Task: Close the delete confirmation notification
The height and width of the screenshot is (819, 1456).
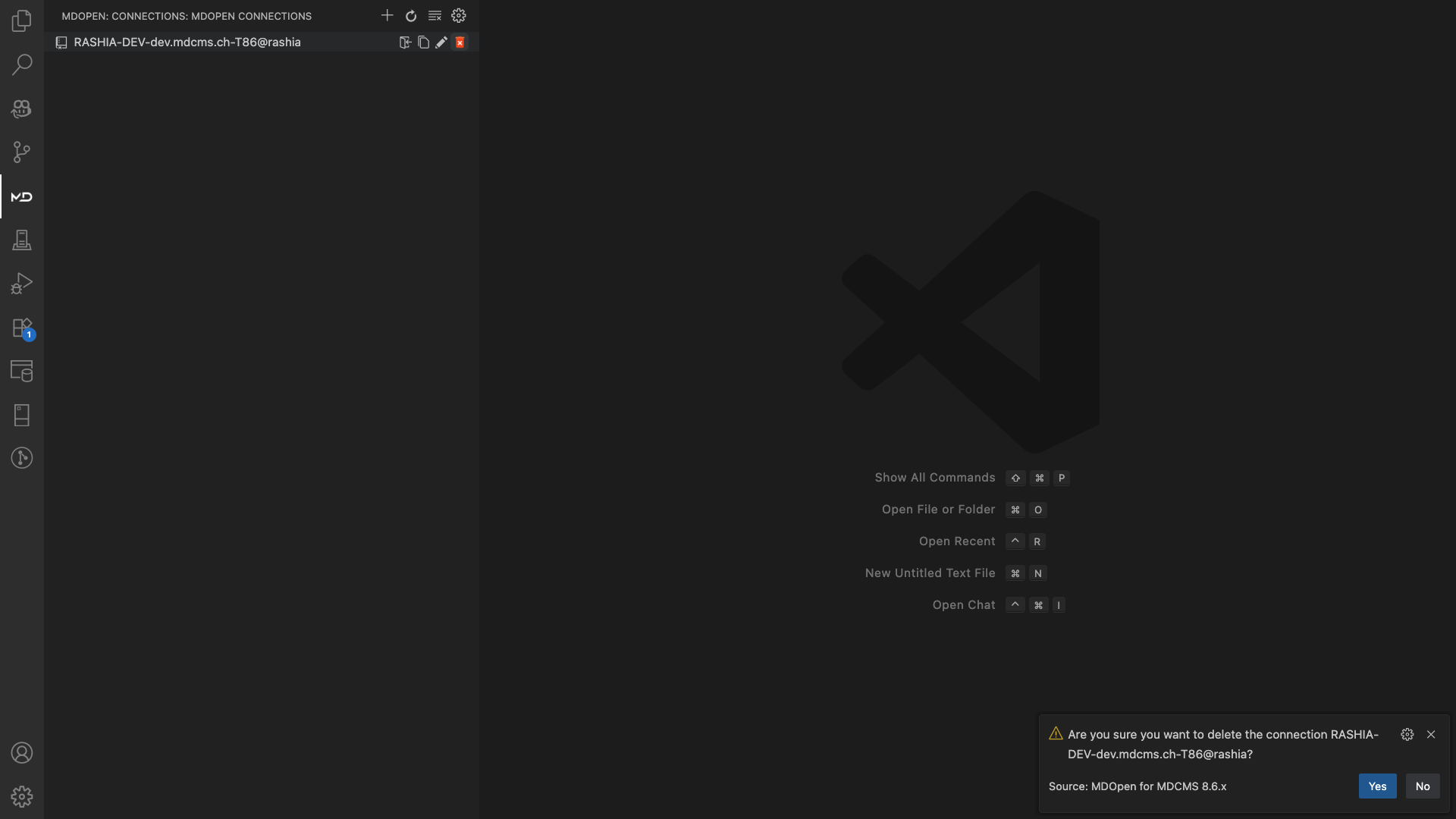Action: click(1431, 734)
